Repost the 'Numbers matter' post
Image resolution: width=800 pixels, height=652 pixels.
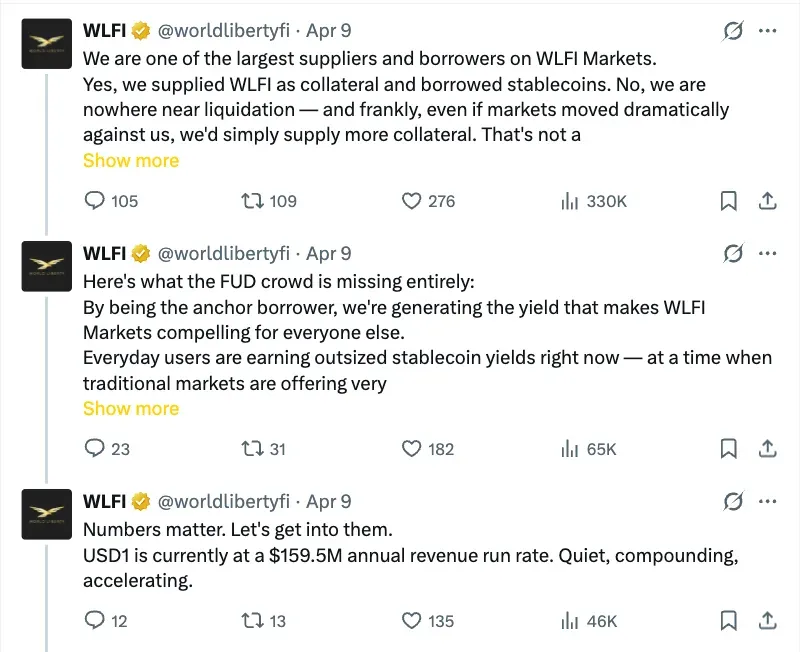tap(253, 621)
